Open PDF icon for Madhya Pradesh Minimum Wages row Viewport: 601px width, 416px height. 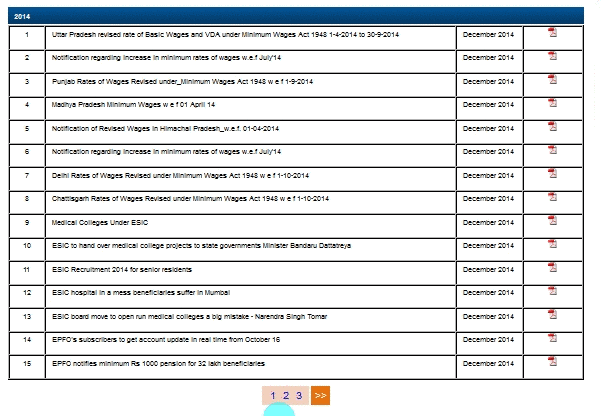(552, 103)
